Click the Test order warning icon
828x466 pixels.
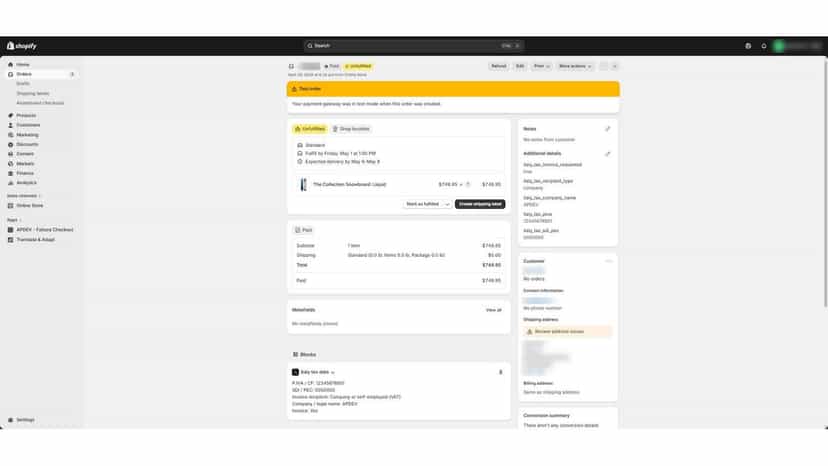pyautogui.click(x=294, y=89)
